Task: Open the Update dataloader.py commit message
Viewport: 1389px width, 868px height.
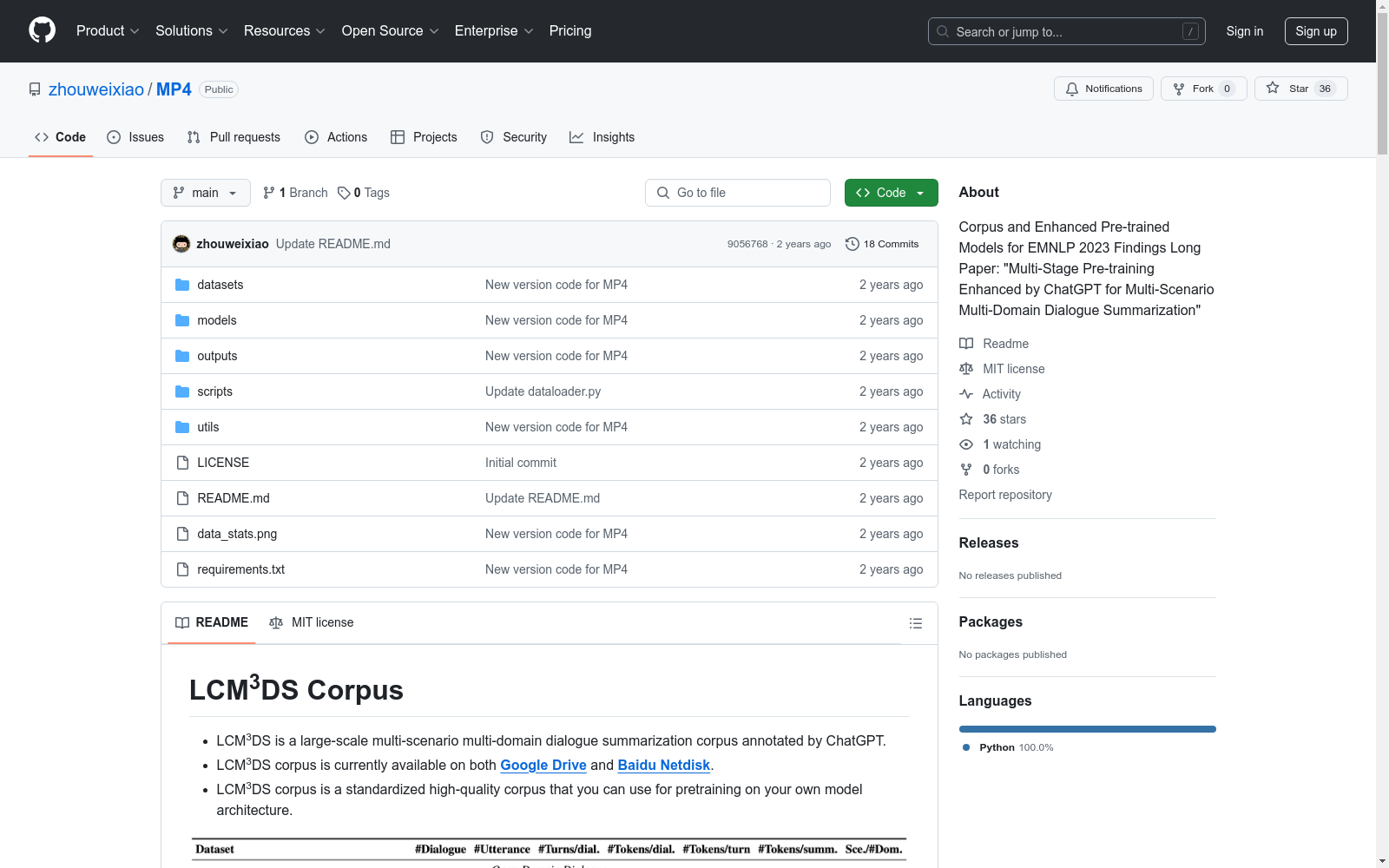Action: 543,391
